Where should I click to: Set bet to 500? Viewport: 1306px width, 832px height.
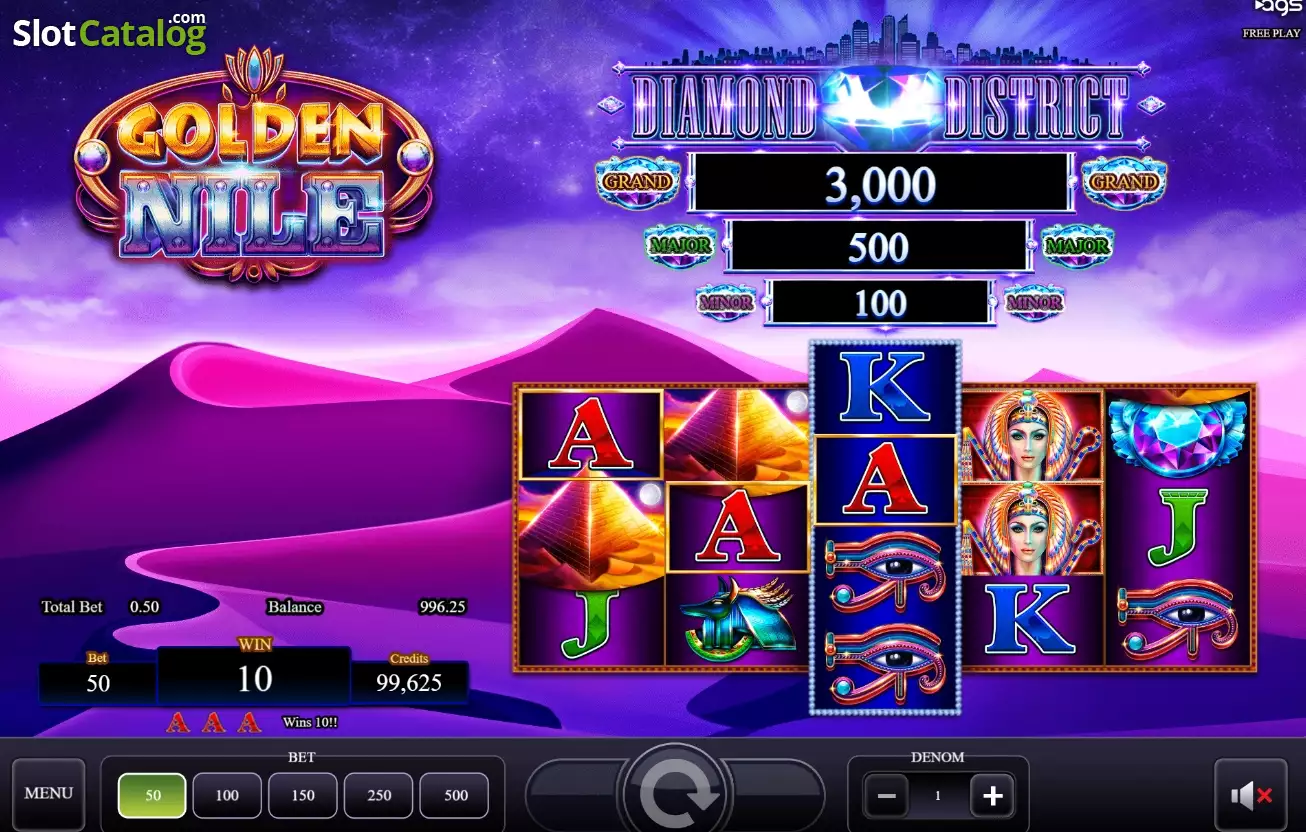[455, 796]
